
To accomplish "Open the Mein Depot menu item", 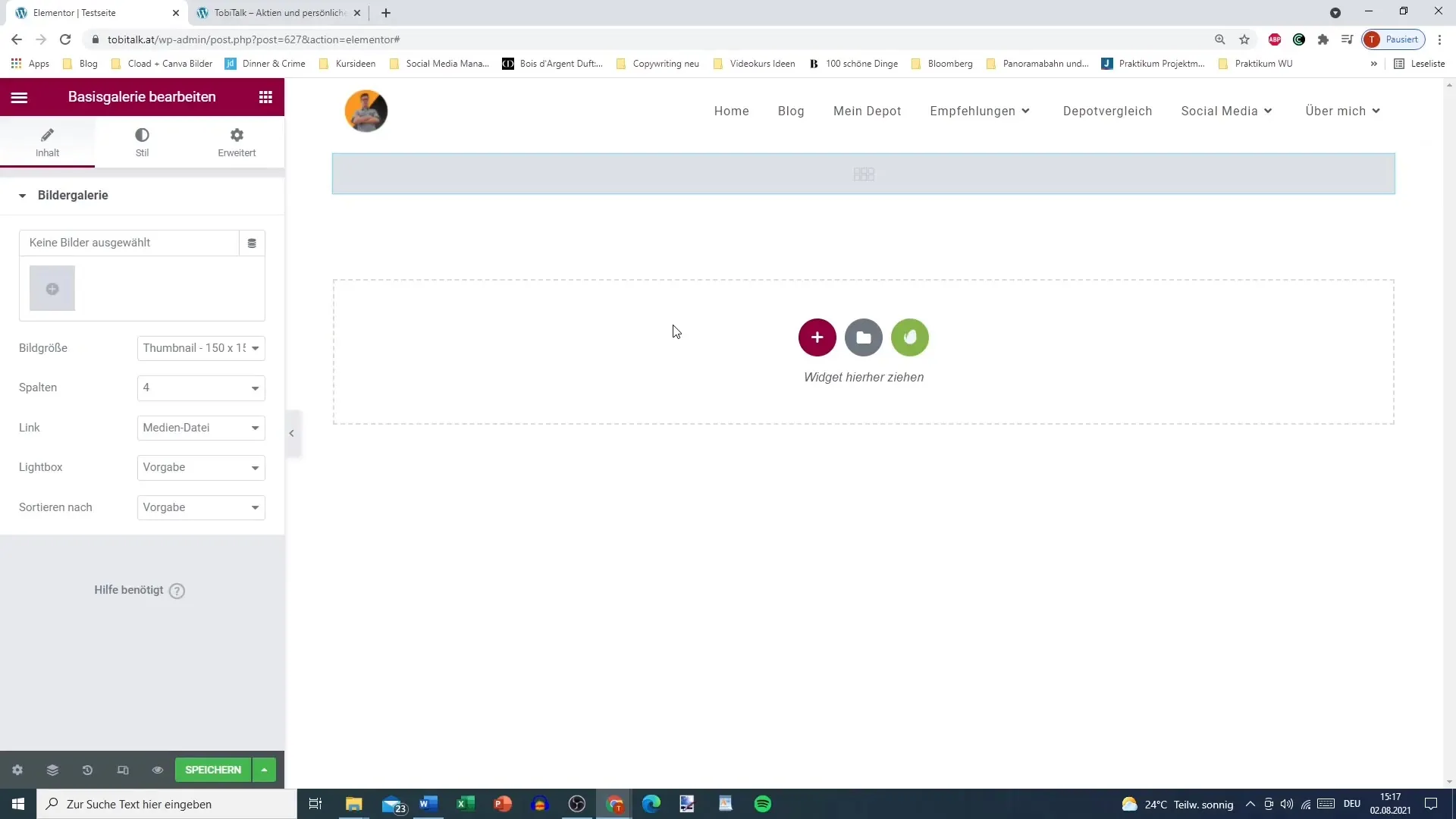I will pos(868,111).
